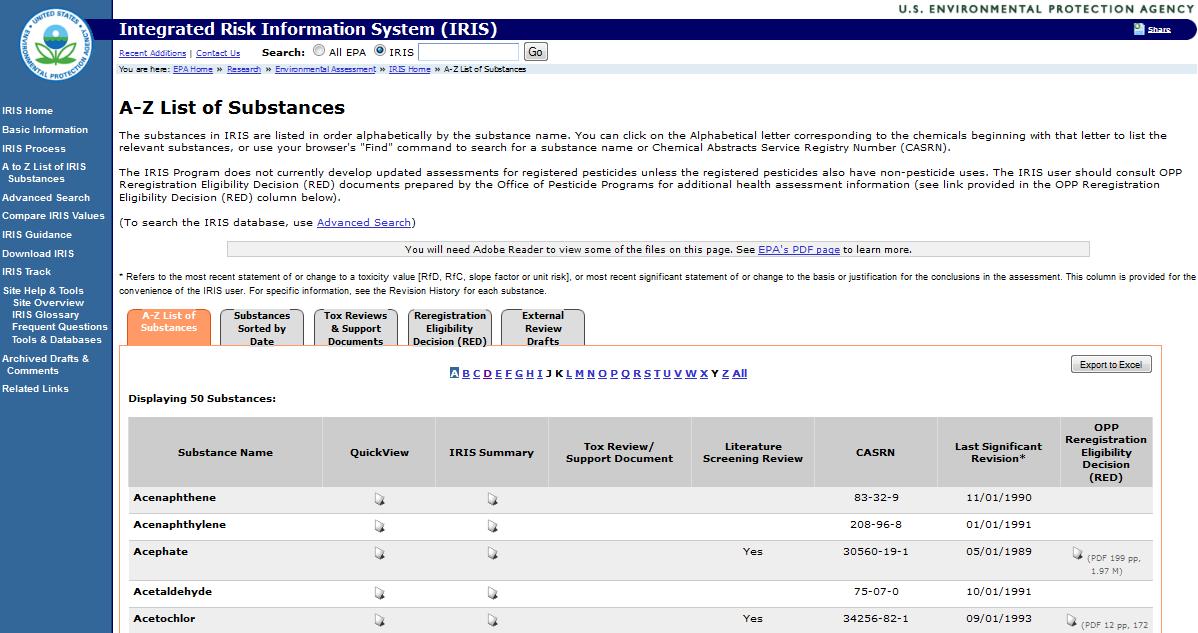
Task: Open QuickView icon for Acetochlor
Action: [379, 620]
